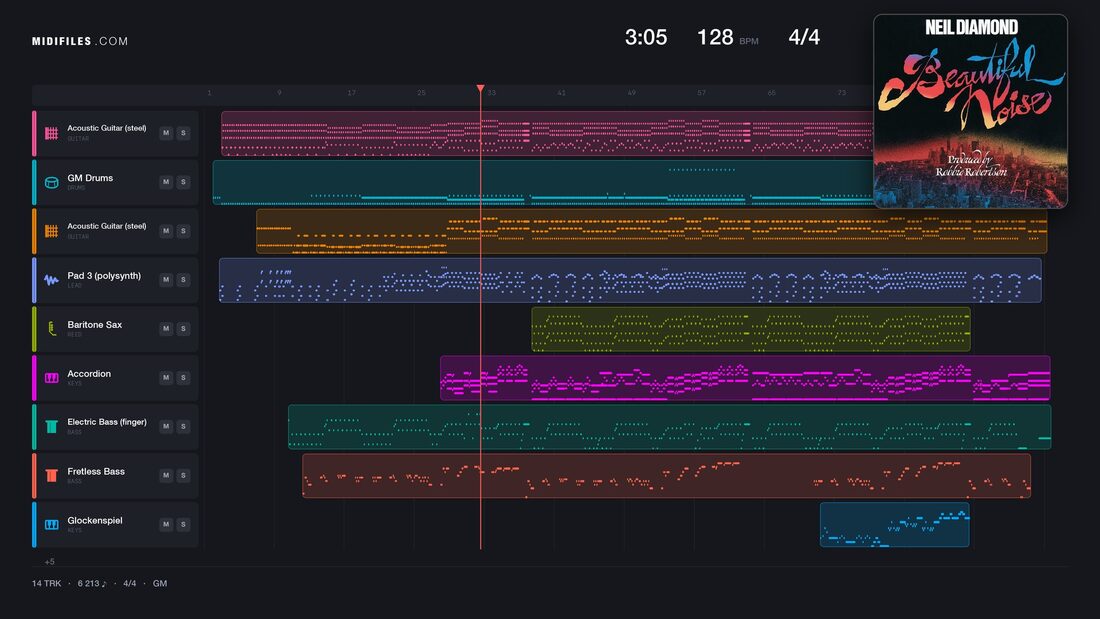
Task: Solo the pink Acoustic Guitar track
Action: point(183,133)
